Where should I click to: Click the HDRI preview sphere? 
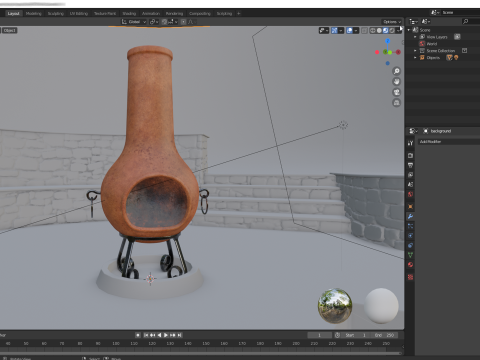point(335,306)
